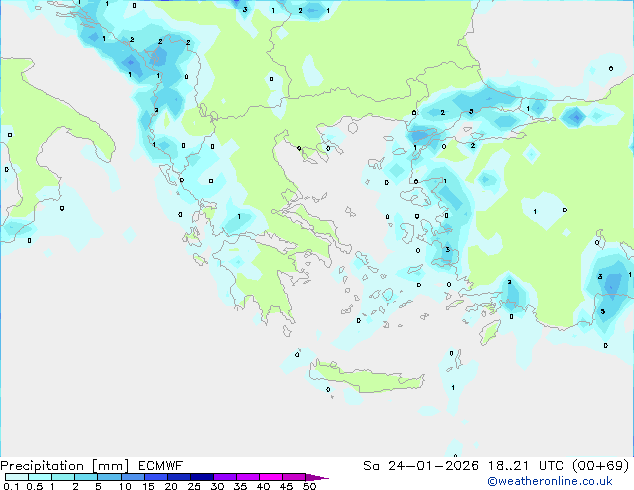
Task: Click the "0.5" legend scale label
Action: click(34, 486)
